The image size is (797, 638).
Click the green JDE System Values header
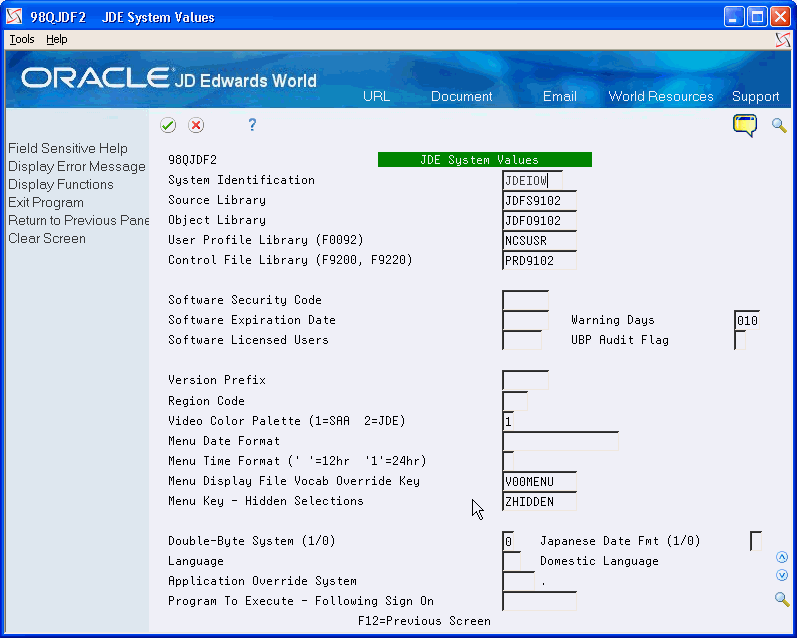pos(484,160)
